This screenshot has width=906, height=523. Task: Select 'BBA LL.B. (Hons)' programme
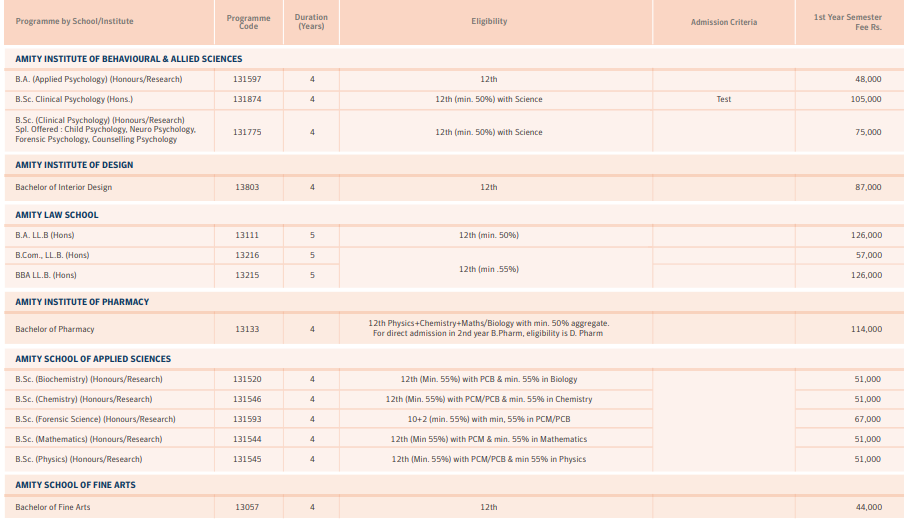tap(46, 276)
